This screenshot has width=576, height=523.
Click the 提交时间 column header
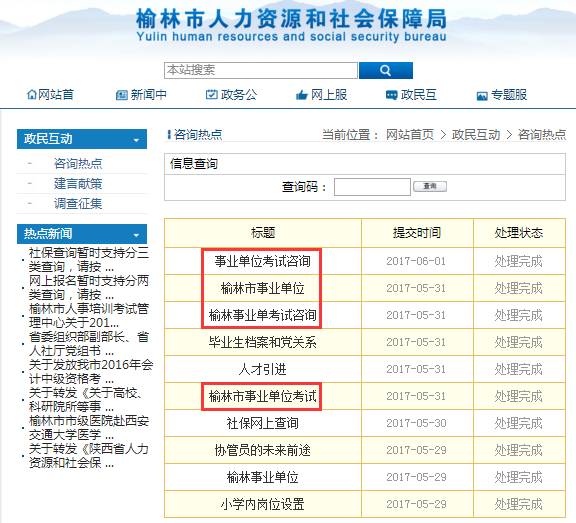pyautogui.click(x=417, y=233)
